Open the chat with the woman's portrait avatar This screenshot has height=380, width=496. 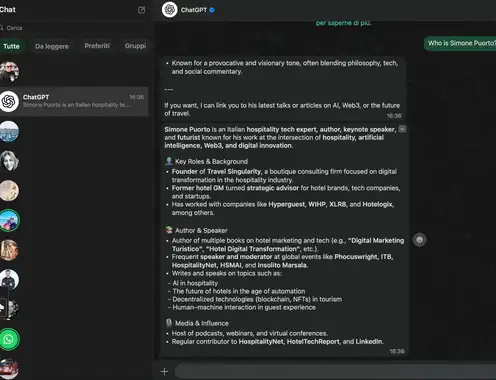pyautogui.click(x=9, y=161)
